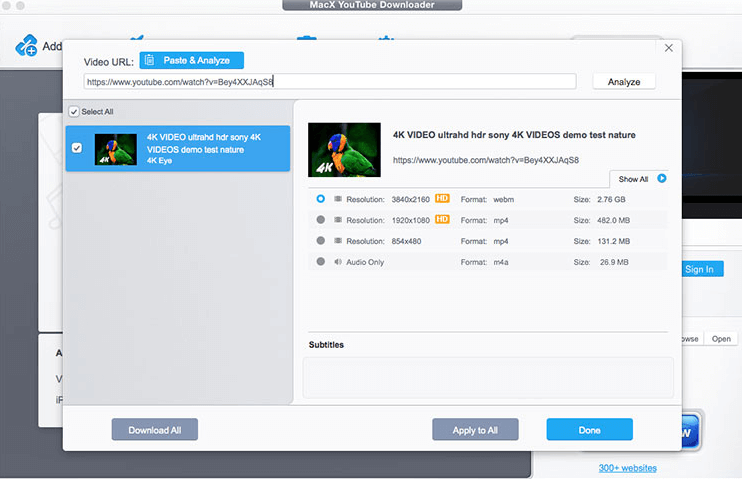Uncheck the 4K VIDEO list item checkbox
The image size is (742, 479).
77,148
